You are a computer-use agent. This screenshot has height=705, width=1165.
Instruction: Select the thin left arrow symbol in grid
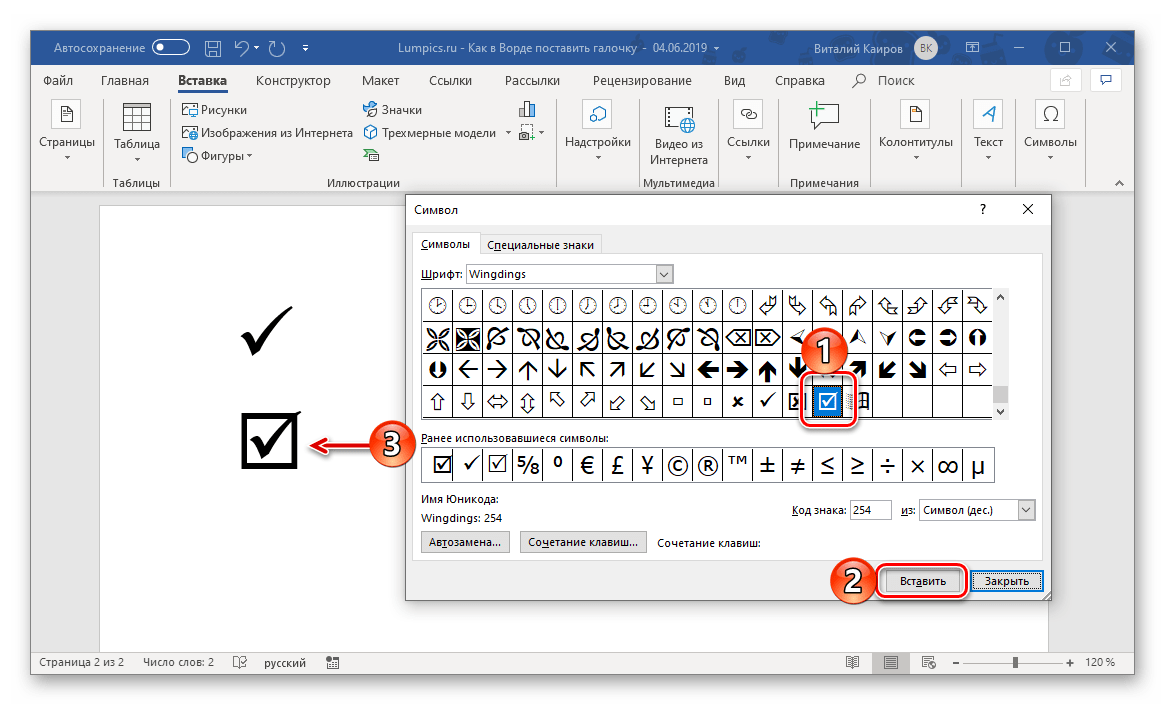pyautogui.click(x=467, y=369)
